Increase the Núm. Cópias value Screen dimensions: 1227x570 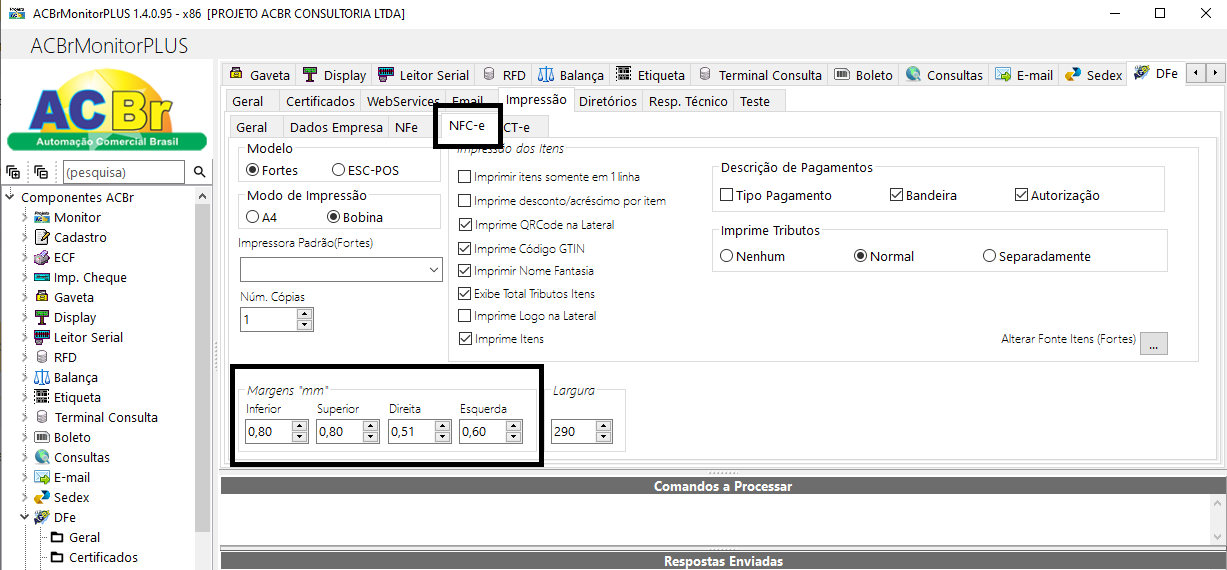pyautogui.click(x=305, y=314)
